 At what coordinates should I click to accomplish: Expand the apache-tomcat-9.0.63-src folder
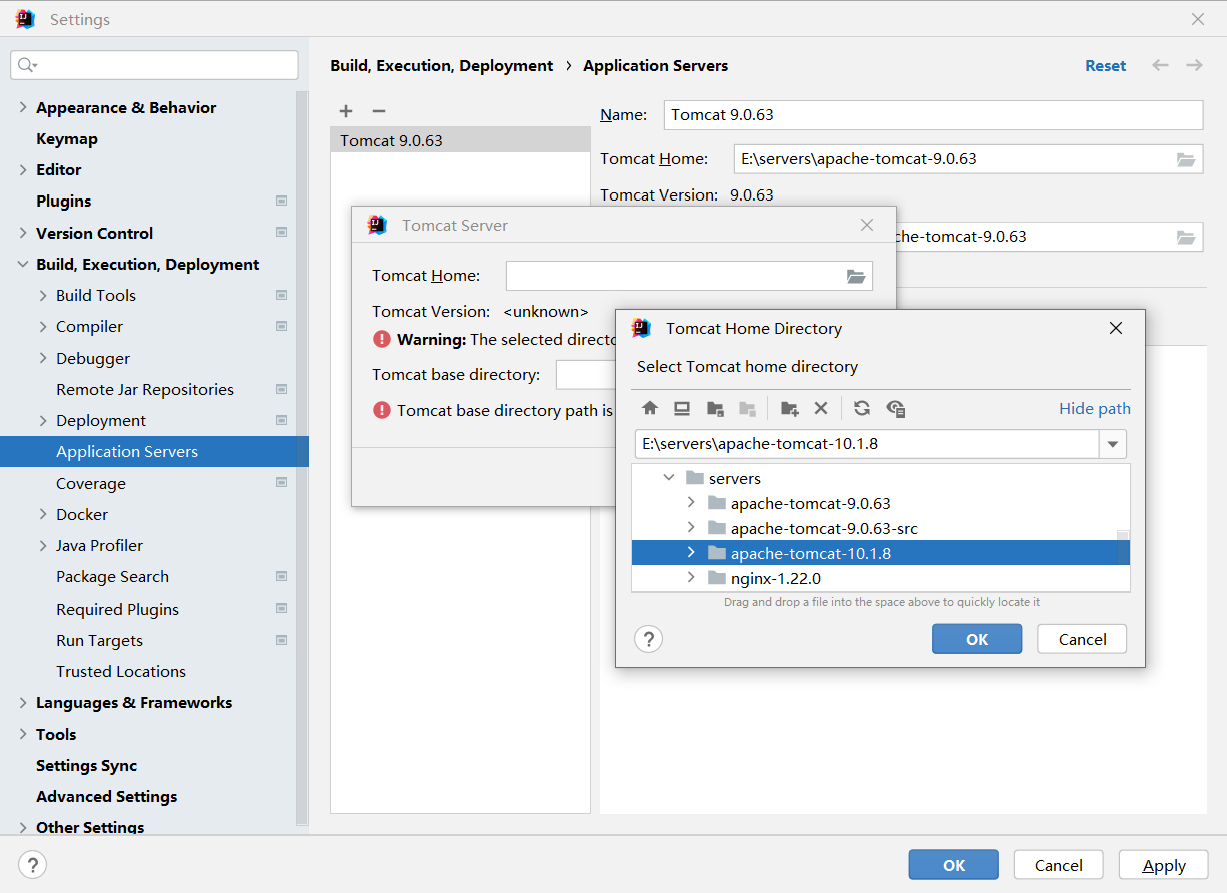691,527
